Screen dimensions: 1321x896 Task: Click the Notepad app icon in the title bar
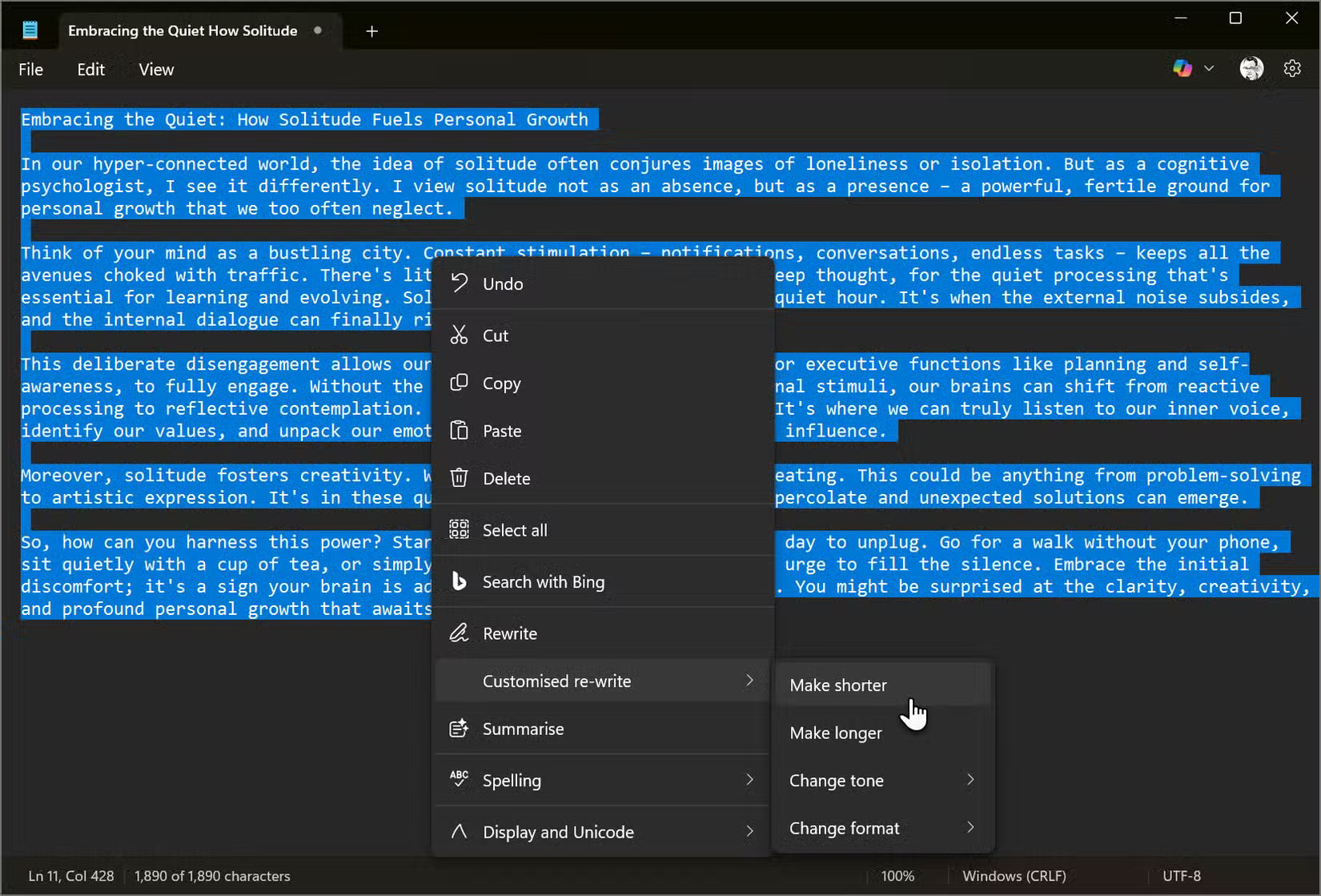[29, 29]
